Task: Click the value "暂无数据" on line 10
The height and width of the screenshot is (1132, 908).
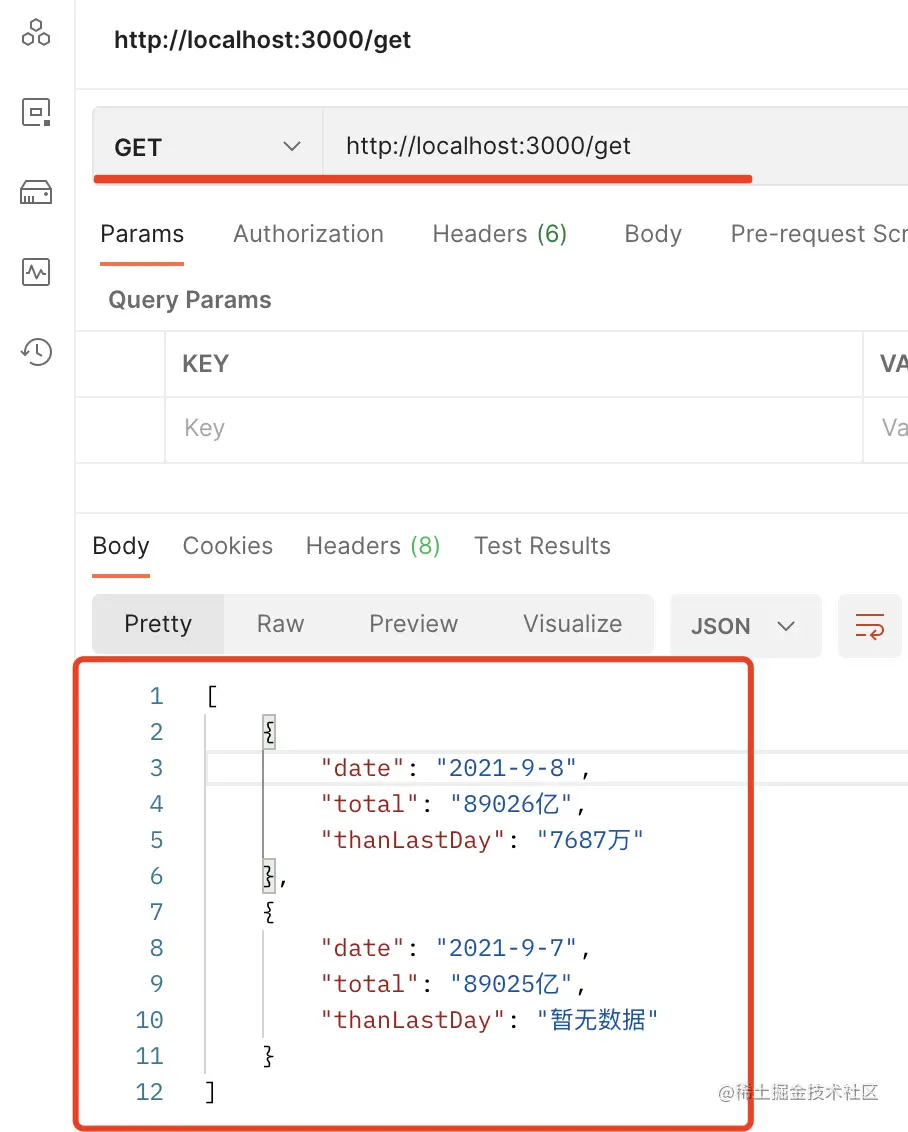Action: pos(598,1020)
